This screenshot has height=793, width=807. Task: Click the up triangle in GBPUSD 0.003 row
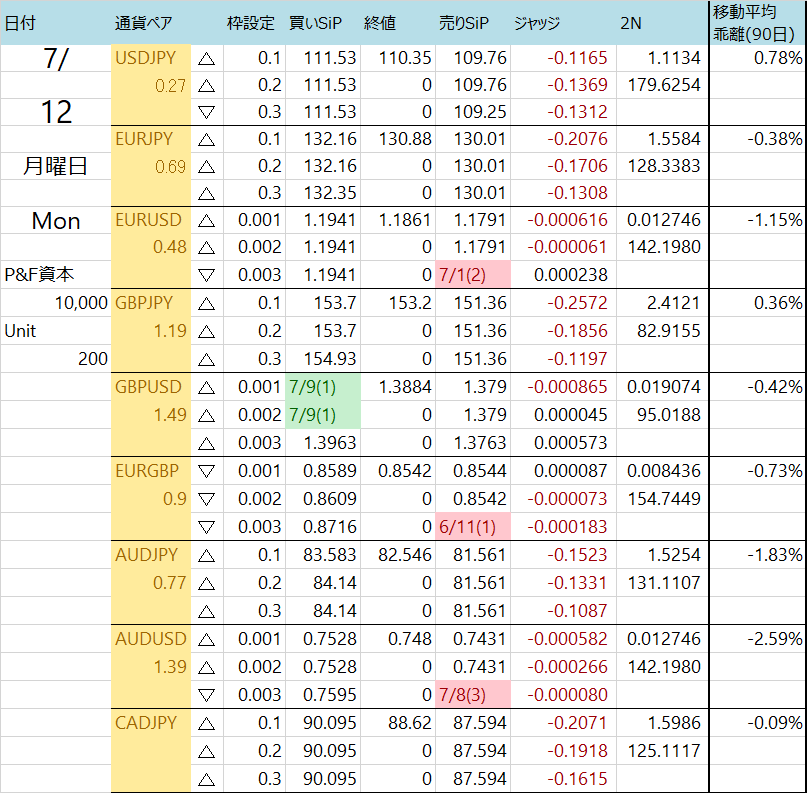coord(206,443)
